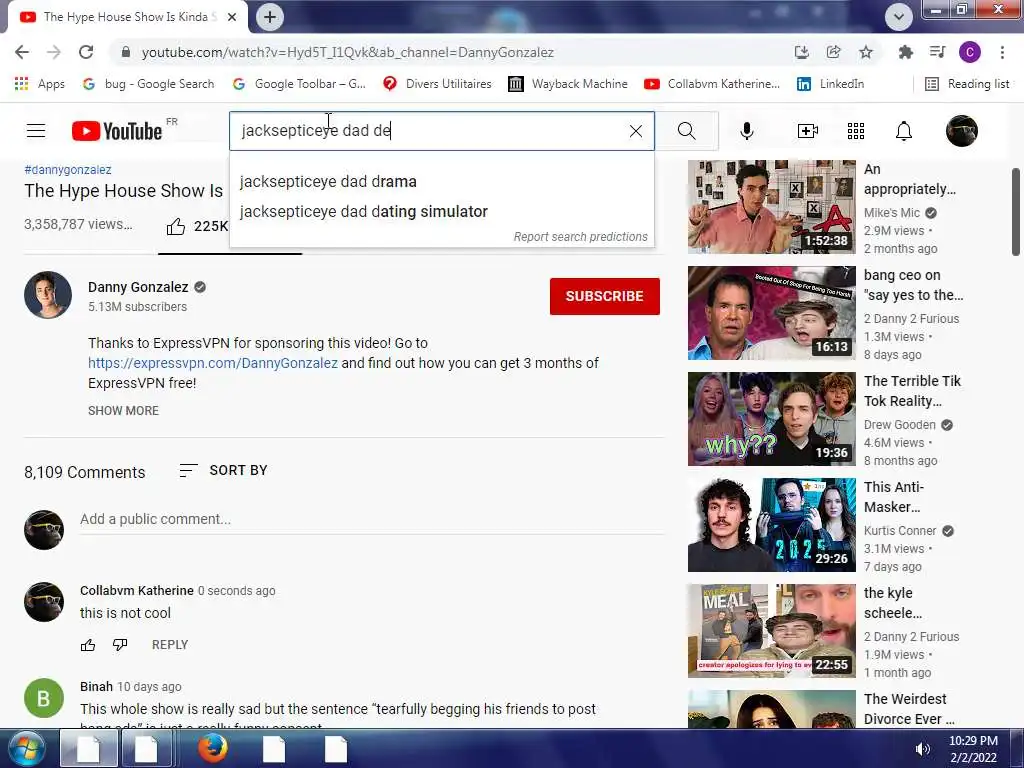Bookmark this page with the star icon

[866, 52]
